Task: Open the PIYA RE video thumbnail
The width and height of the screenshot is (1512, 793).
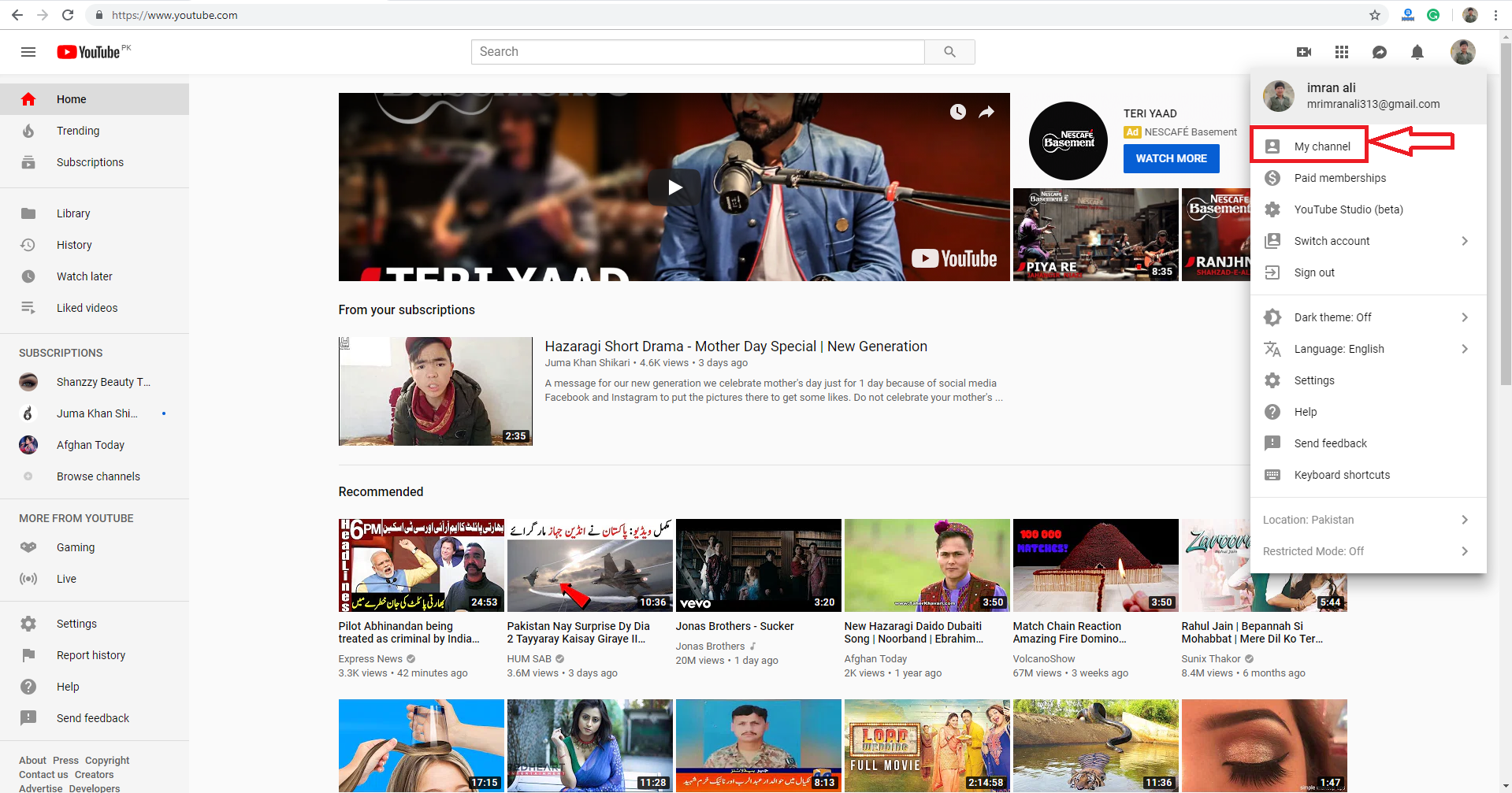Action: (x=1095, y=235)
